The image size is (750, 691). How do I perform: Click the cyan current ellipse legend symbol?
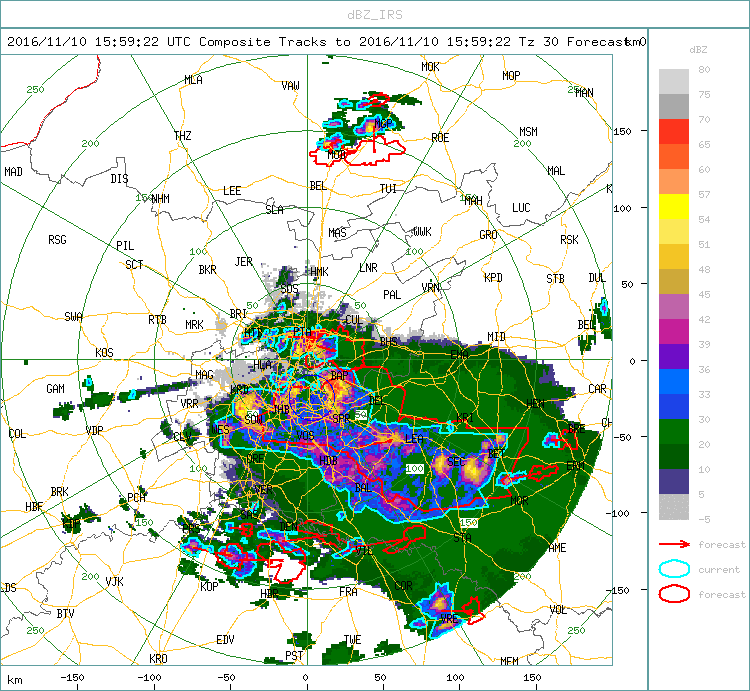[x=674, y=569]
